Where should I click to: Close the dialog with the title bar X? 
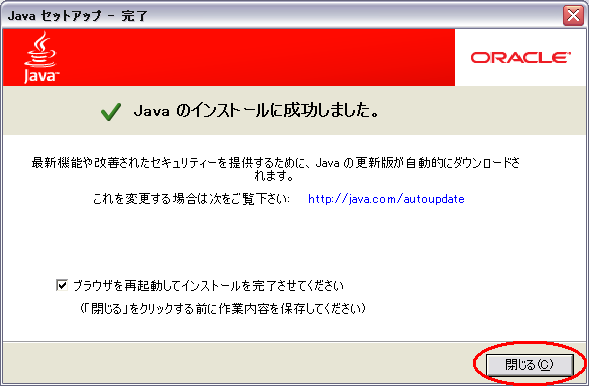point(573,16)
